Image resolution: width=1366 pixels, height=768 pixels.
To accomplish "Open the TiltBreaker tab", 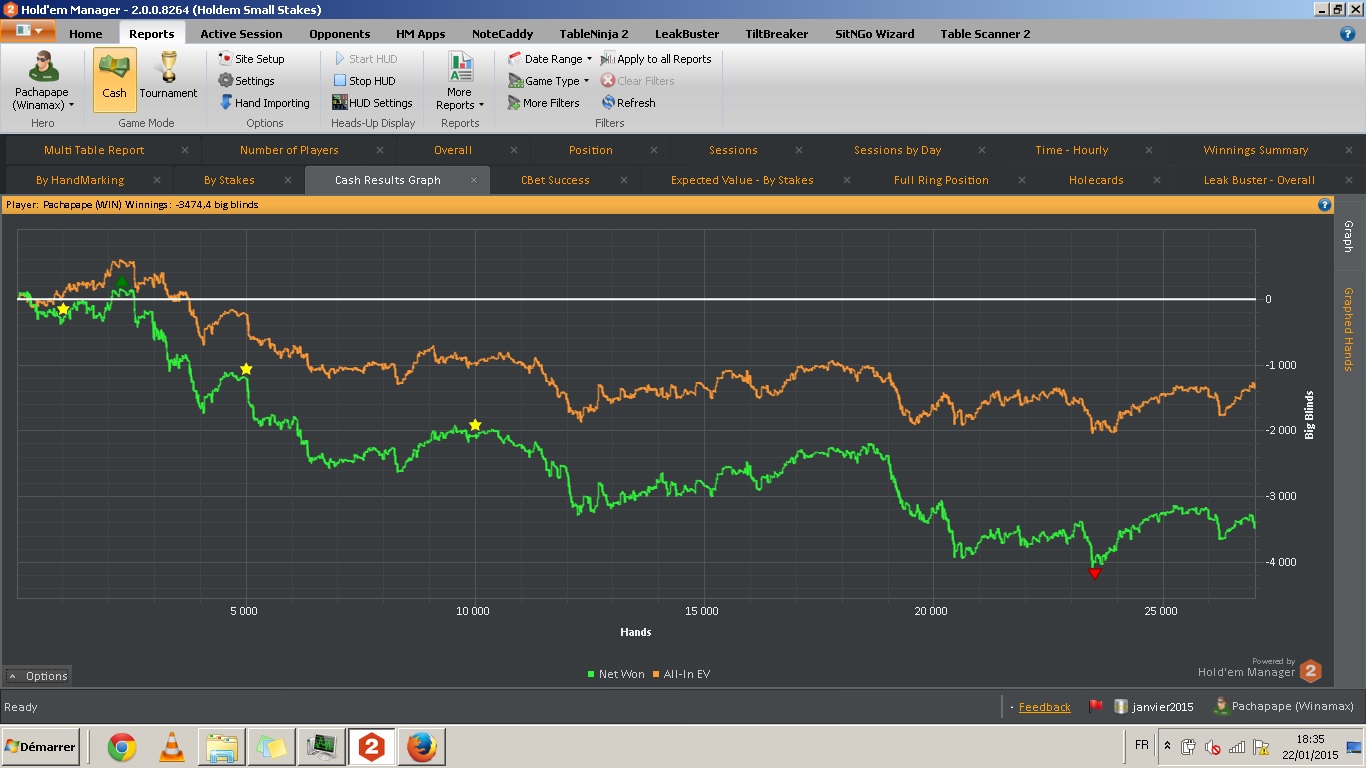I will point(777,34).
